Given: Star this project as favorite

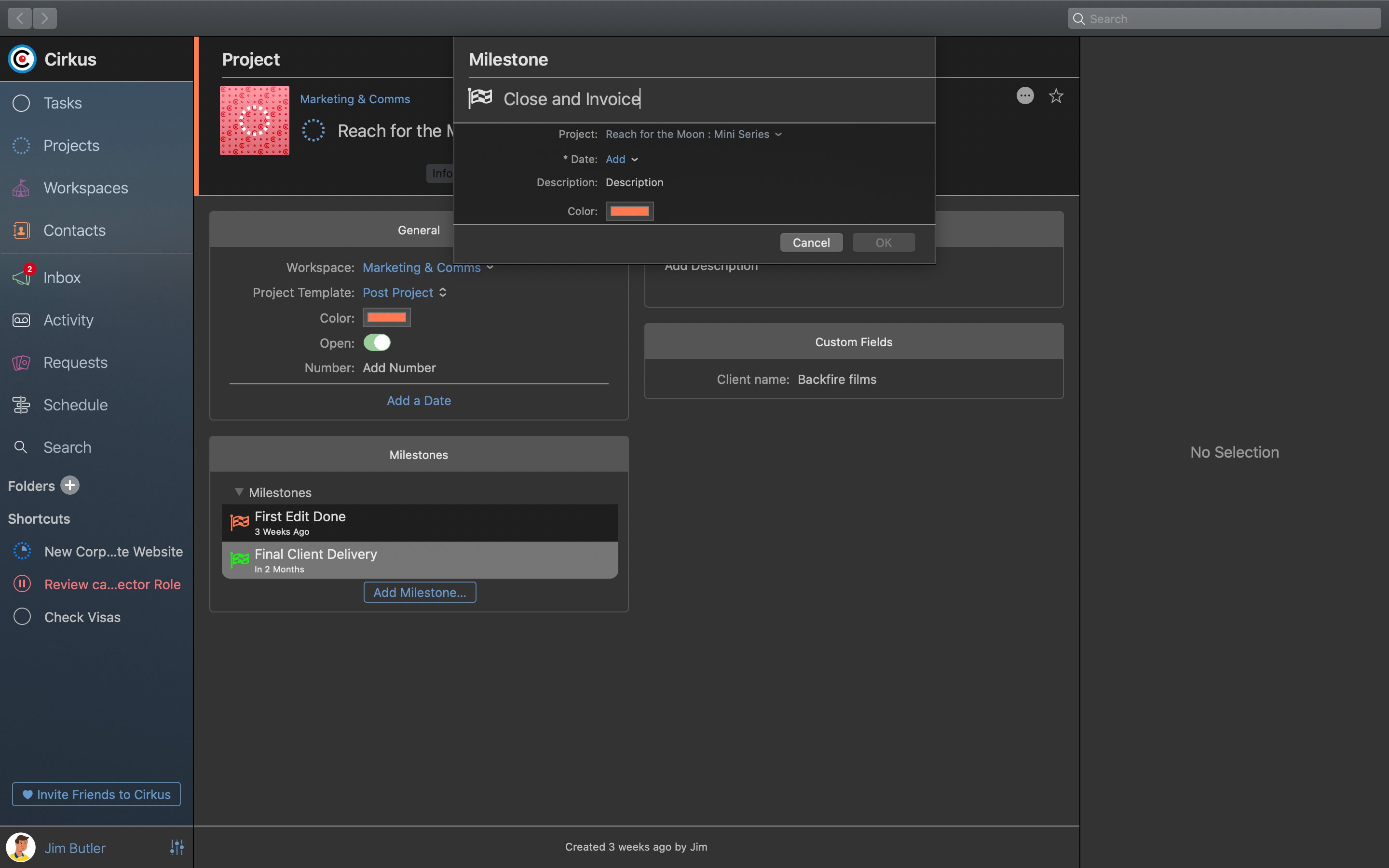Looking at the screenshot, I should coord(1056,96).
